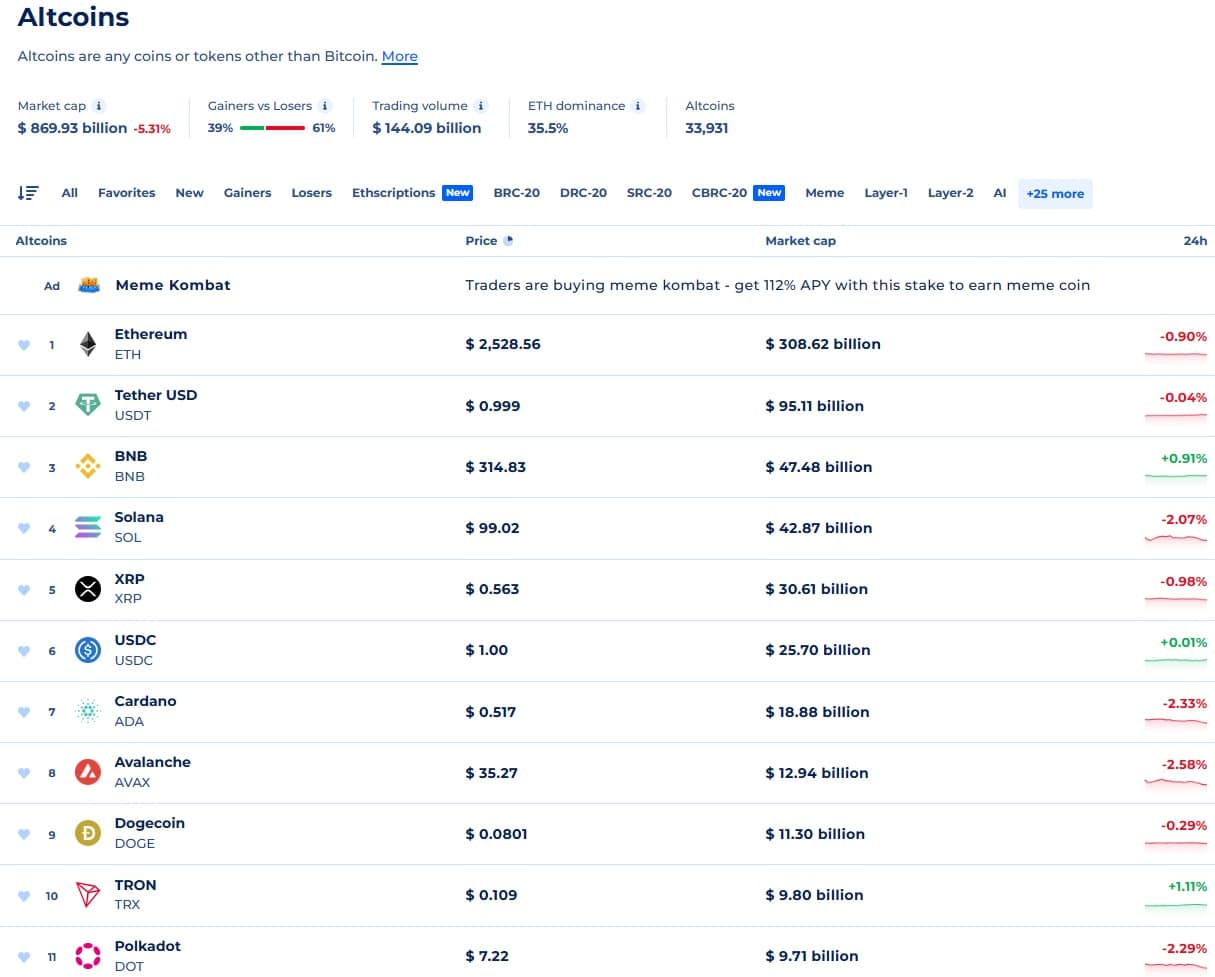
Task: Click the Gainers vs Losers bar
Action: click(272, 128)
